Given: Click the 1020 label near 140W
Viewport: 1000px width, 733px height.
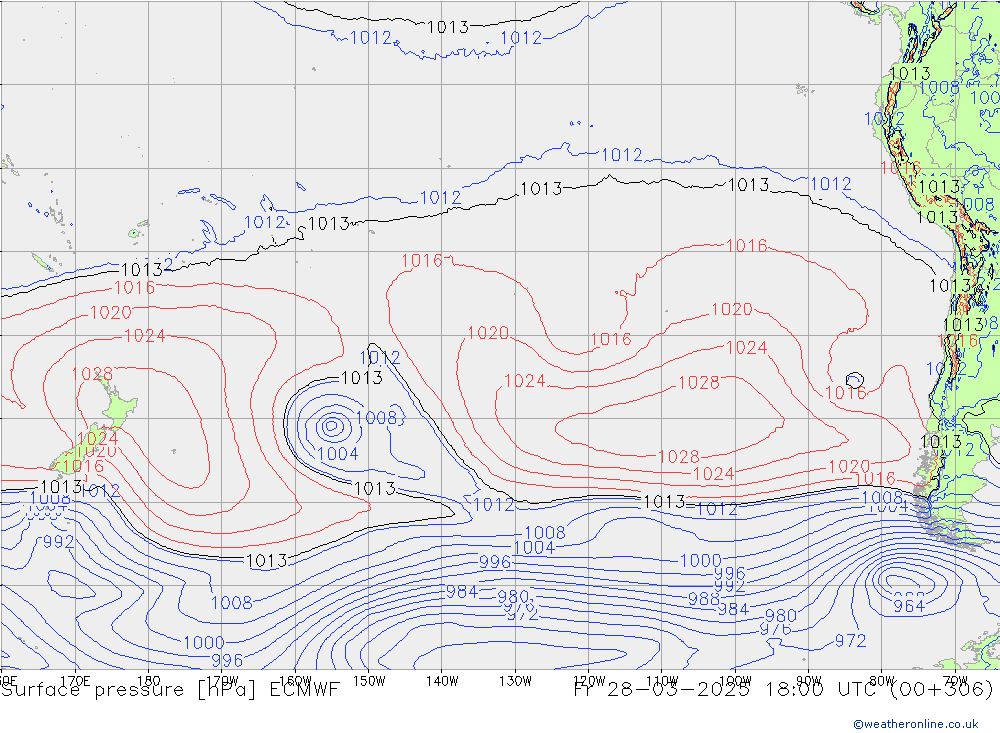Looking at the screenshot, I should tap(489, 332).
